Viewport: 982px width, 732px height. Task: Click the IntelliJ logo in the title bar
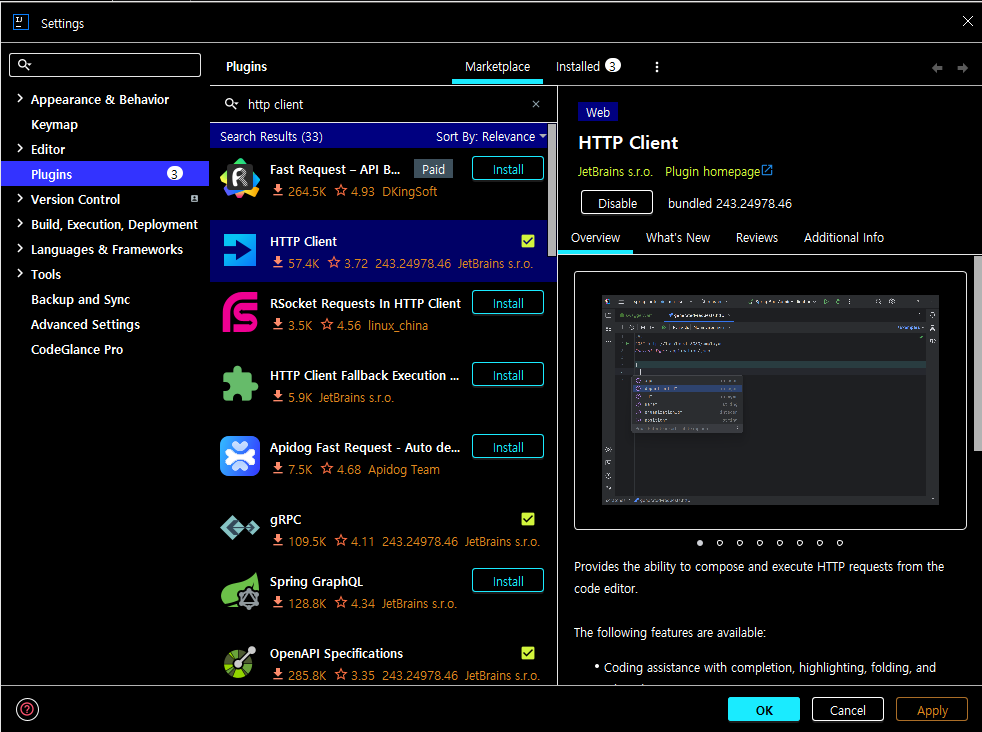(x=21, y=23)
